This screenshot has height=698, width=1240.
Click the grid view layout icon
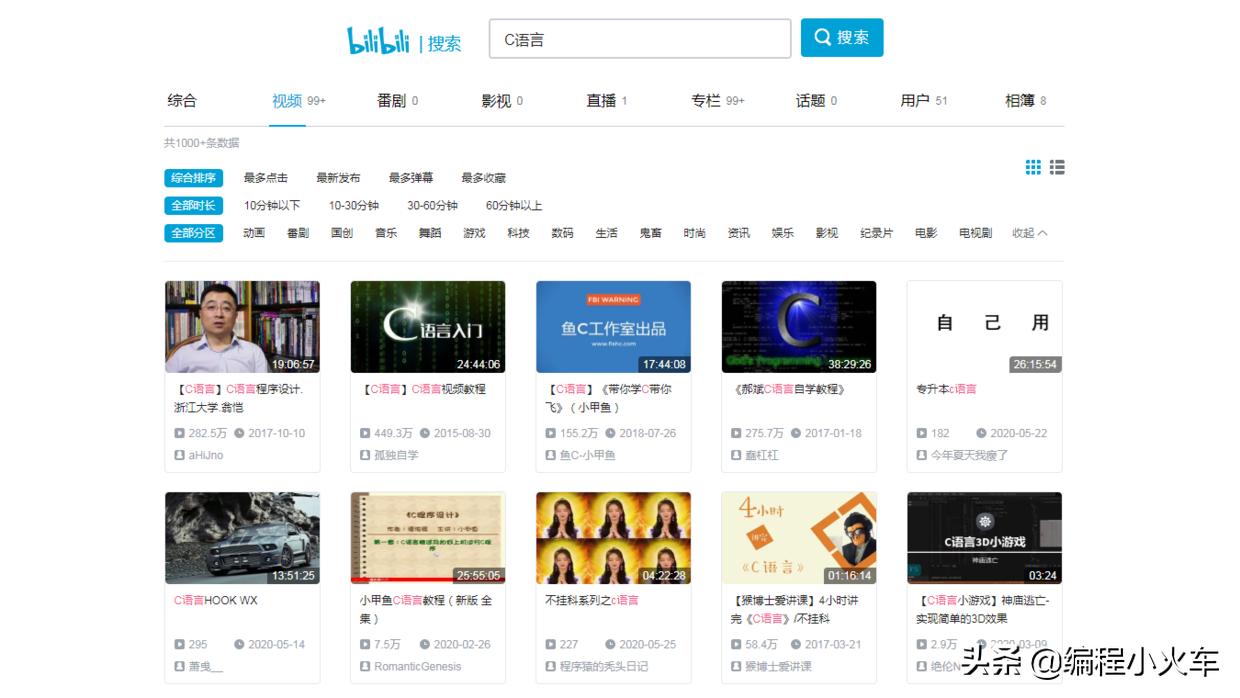point(1033,167)
